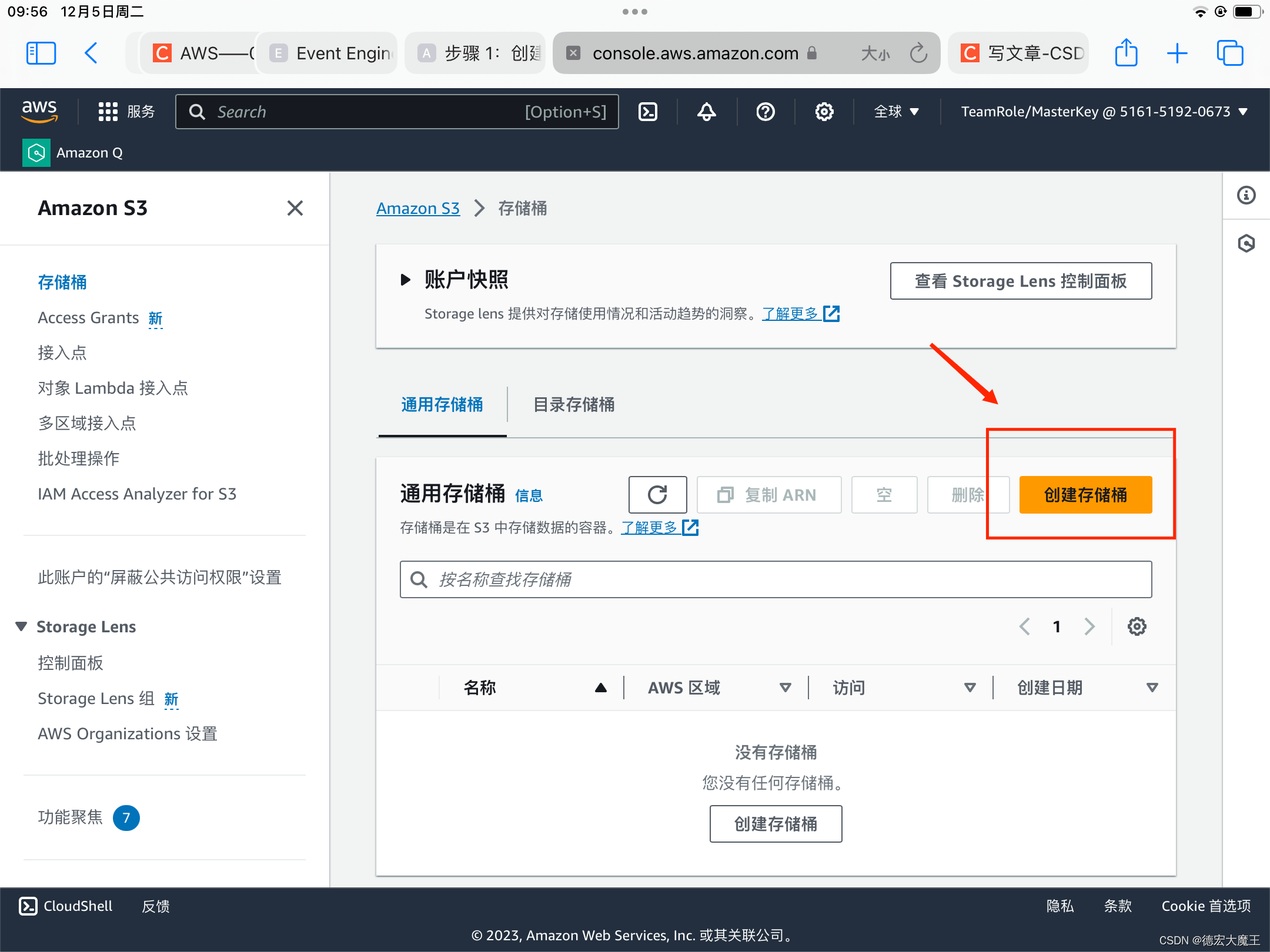Open Storage Lens 组 in navigation
The width and height of the screenshot is (1270, 952).
[96, 698]
